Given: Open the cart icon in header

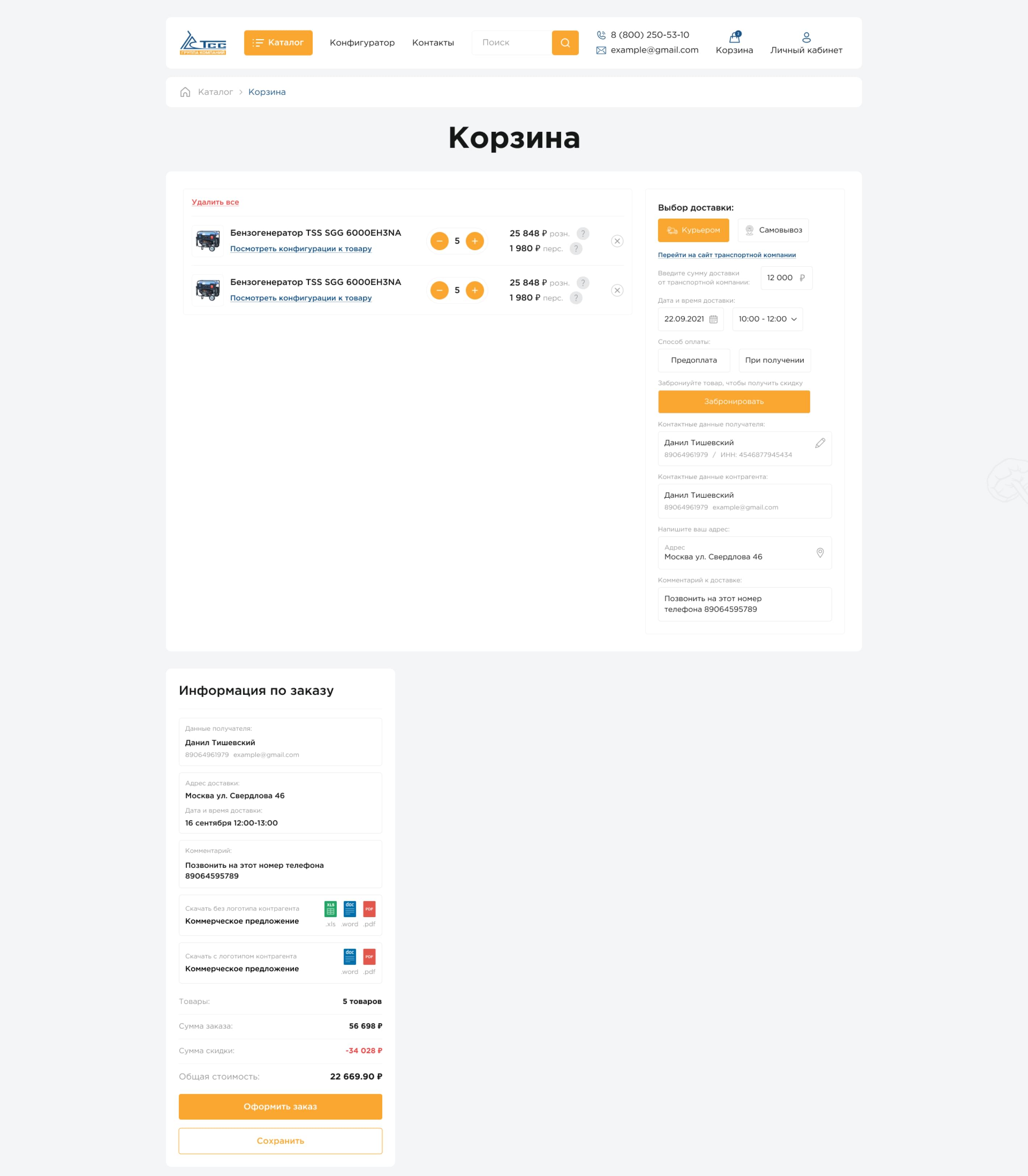Looking at the screenshot, I should click(x=734, y=38).
